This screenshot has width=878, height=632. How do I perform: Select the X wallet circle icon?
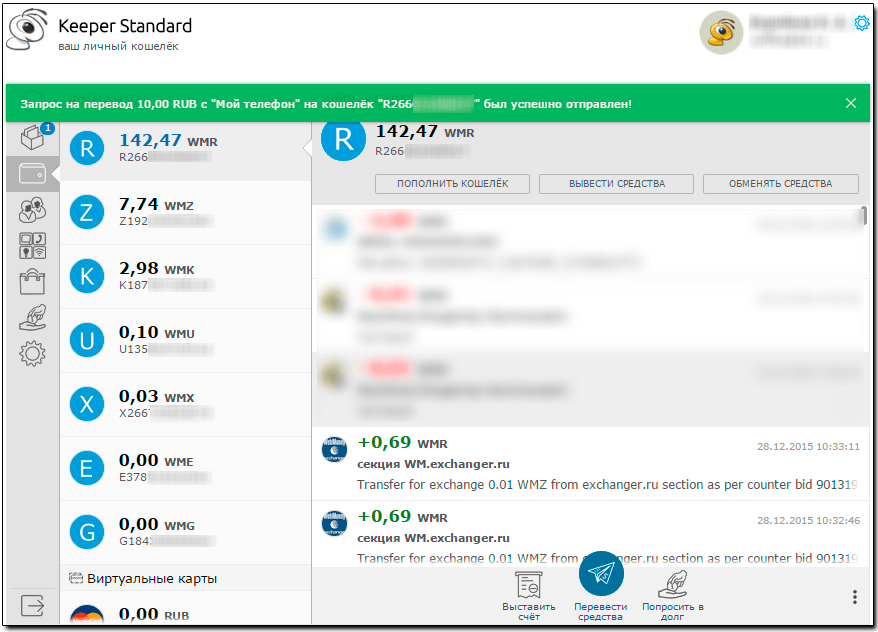[x=87, y=404]
